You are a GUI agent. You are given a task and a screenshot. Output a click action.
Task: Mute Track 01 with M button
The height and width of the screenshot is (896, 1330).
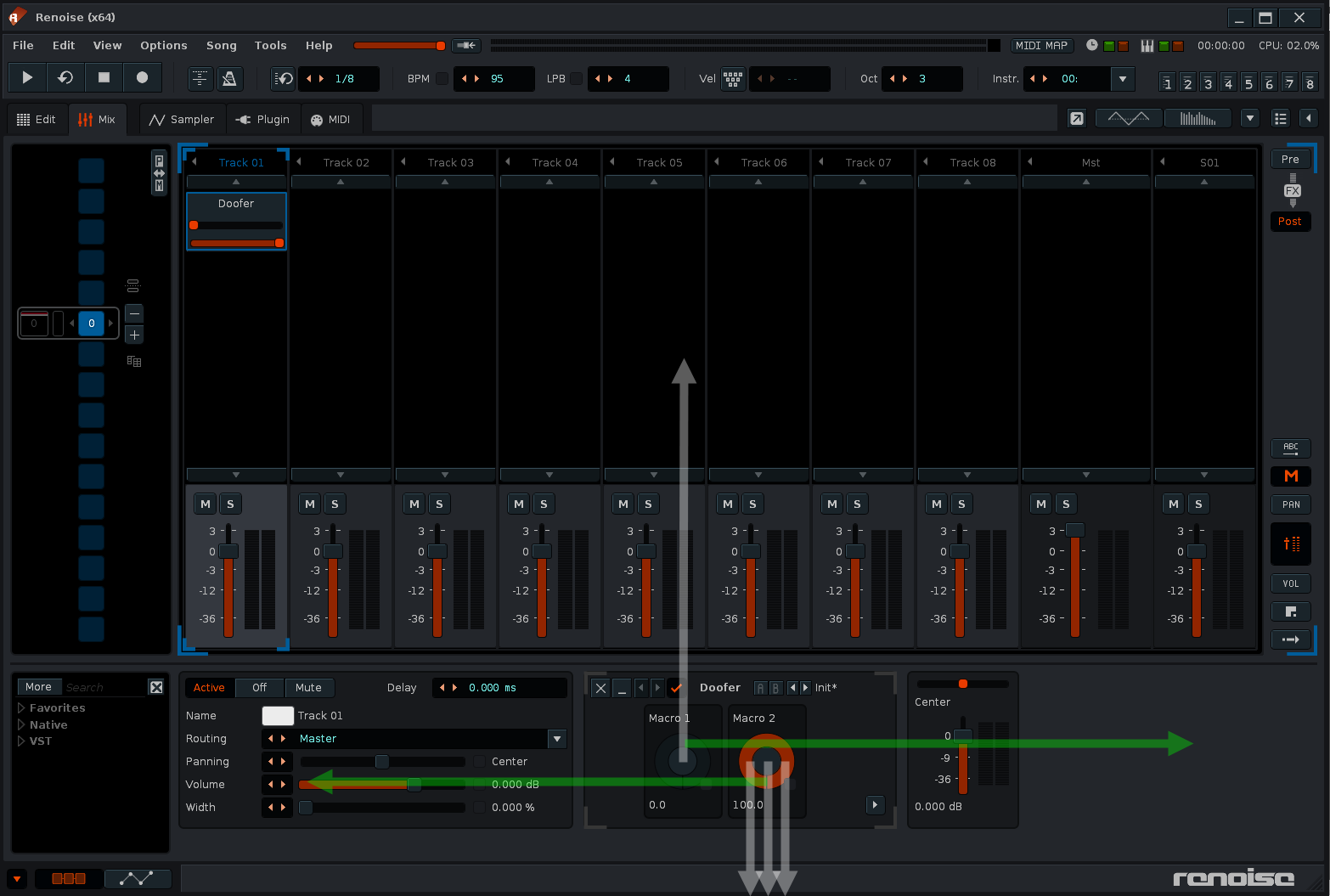pyautogui.click(x=206, y=504)
